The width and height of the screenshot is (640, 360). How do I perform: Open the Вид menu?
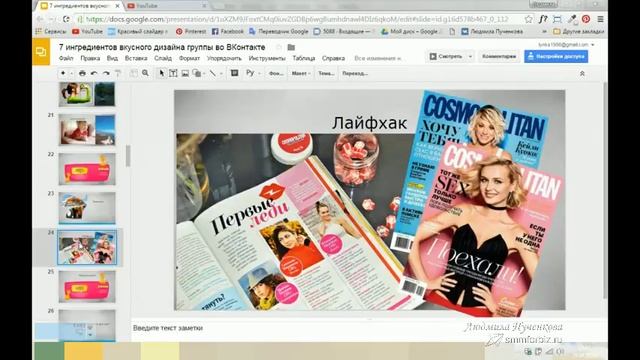click(112, 58)
